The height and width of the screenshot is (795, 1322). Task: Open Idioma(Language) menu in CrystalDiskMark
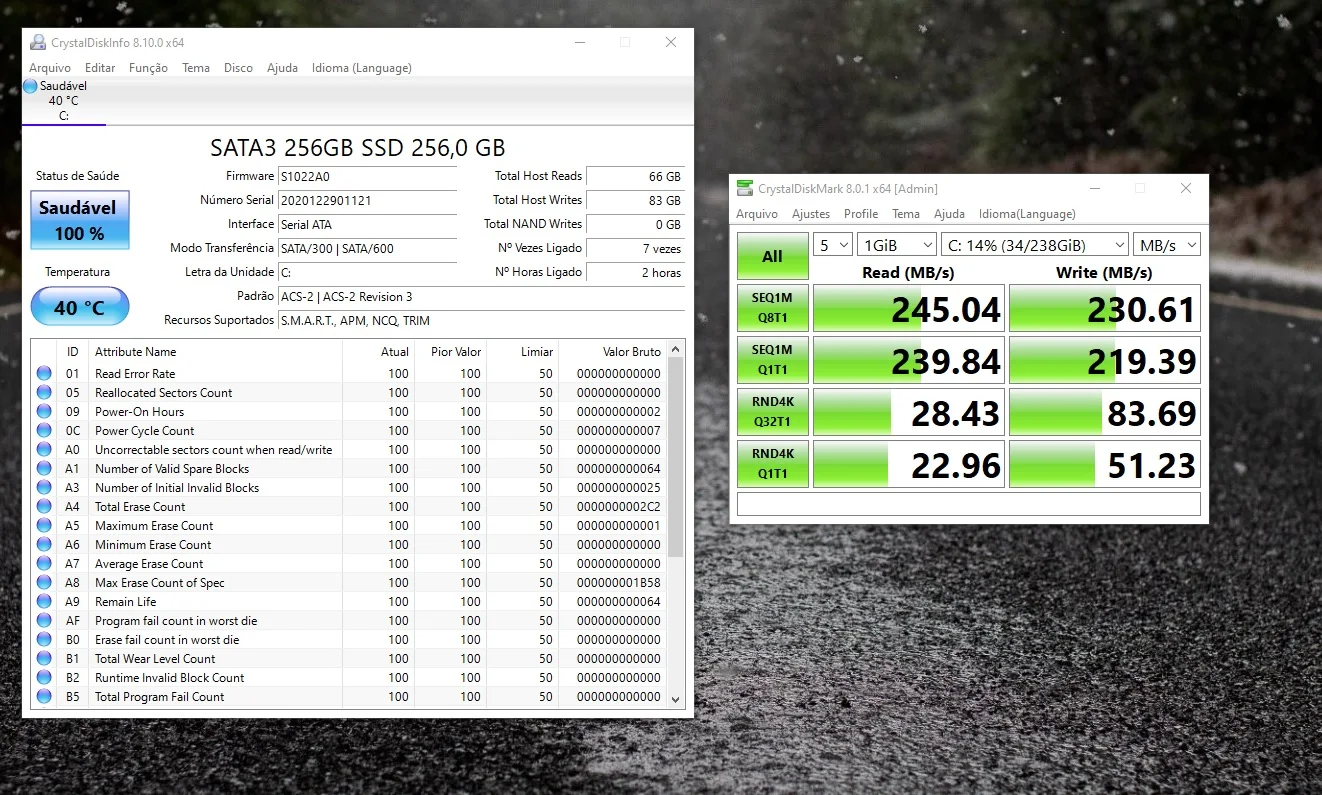[x=1027, y=214]
